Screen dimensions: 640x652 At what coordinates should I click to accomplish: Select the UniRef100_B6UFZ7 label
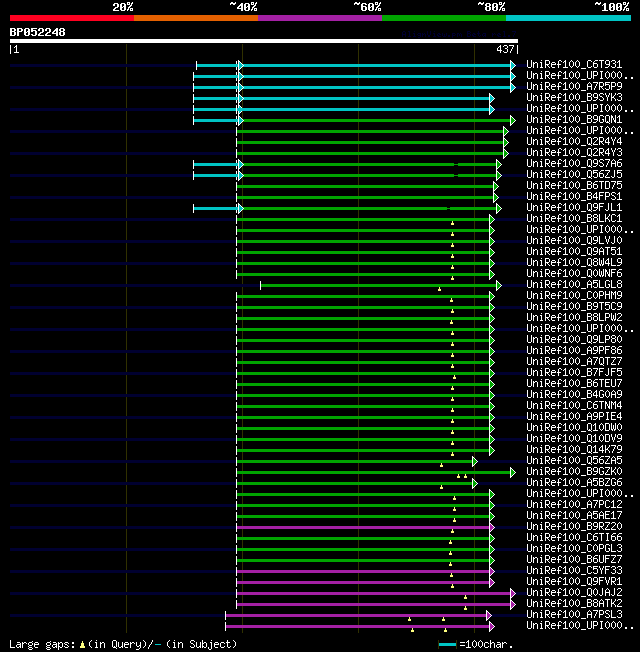tap(574, 559)
